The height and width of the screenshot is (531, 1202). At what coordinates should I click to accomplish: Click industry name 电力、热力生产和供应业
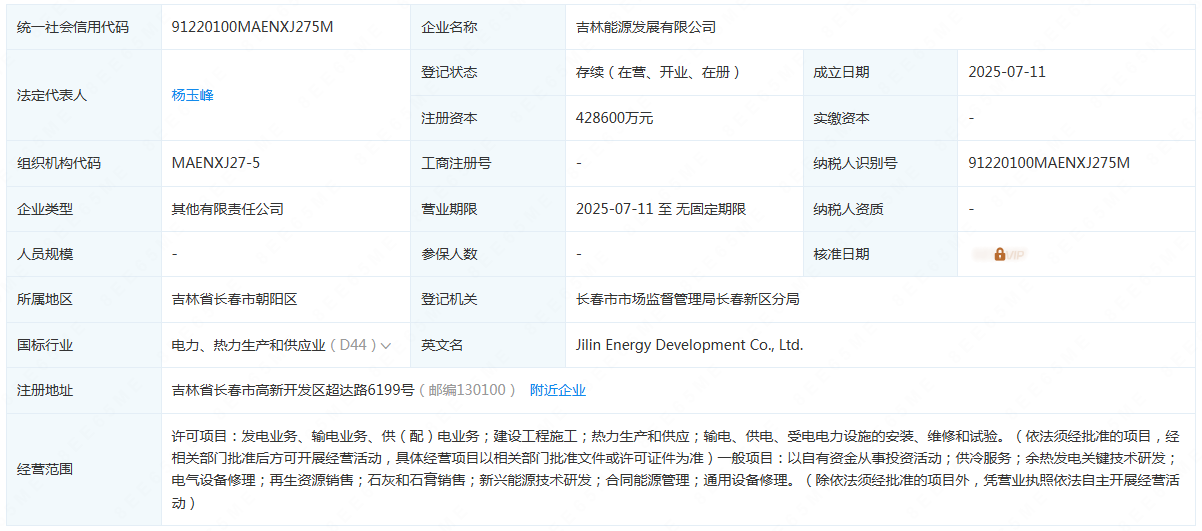pos(248,345)
